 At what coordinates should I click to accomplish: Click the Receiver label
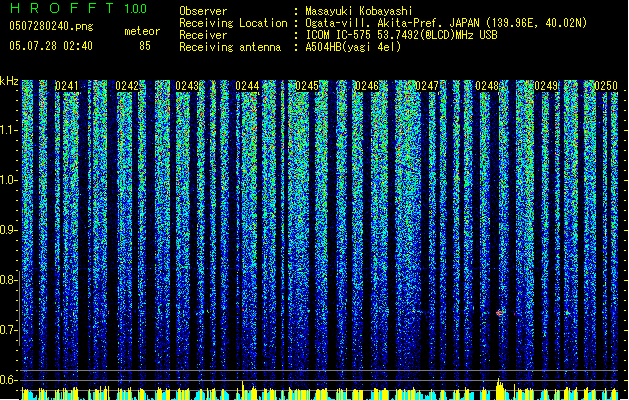coord(203,35)
